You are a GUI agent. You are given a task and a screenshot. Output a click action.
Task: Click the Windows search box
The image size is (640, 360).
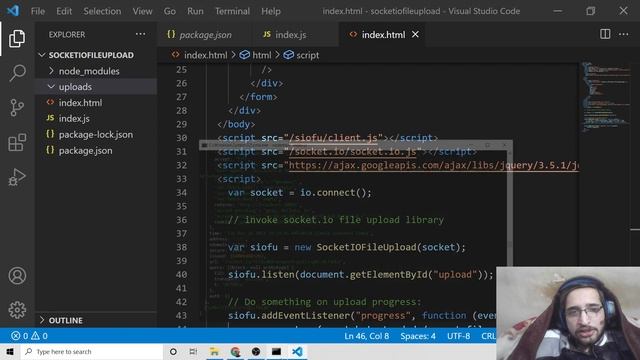[x=92, y=351]
